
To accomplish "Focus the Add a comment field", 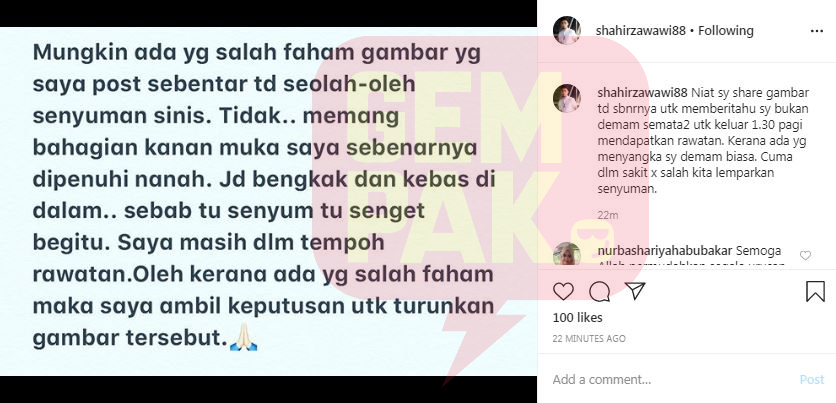I will coord(672,380).
